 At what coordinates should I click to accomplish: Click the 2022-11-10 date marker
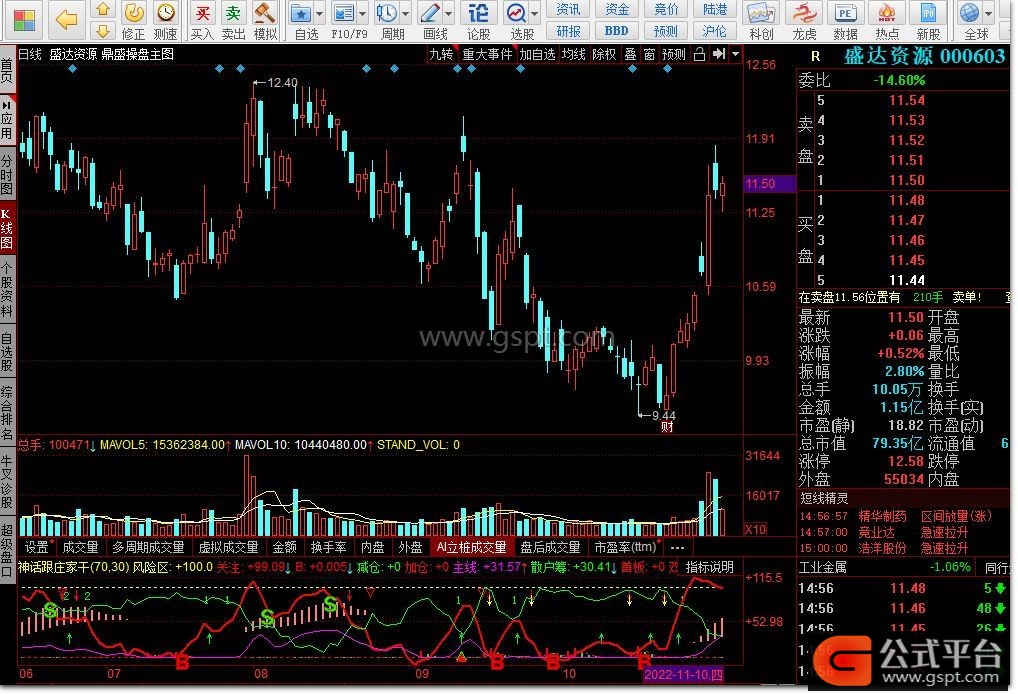pos(682,674)
